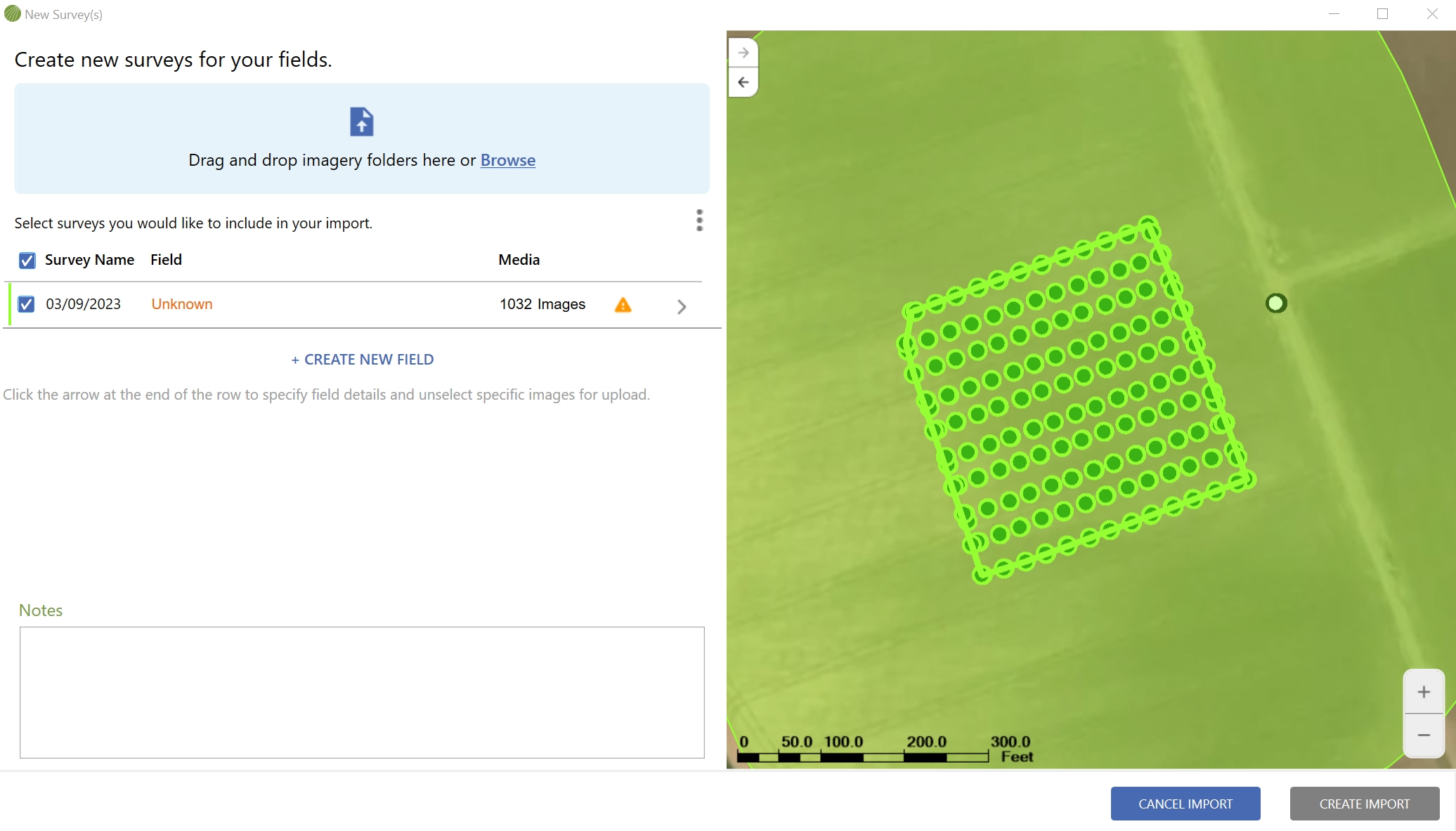Viewport: 1456px width, 831px height.
Task: Click the orange warning triangle icon
Action: click(x=623, y=305)
